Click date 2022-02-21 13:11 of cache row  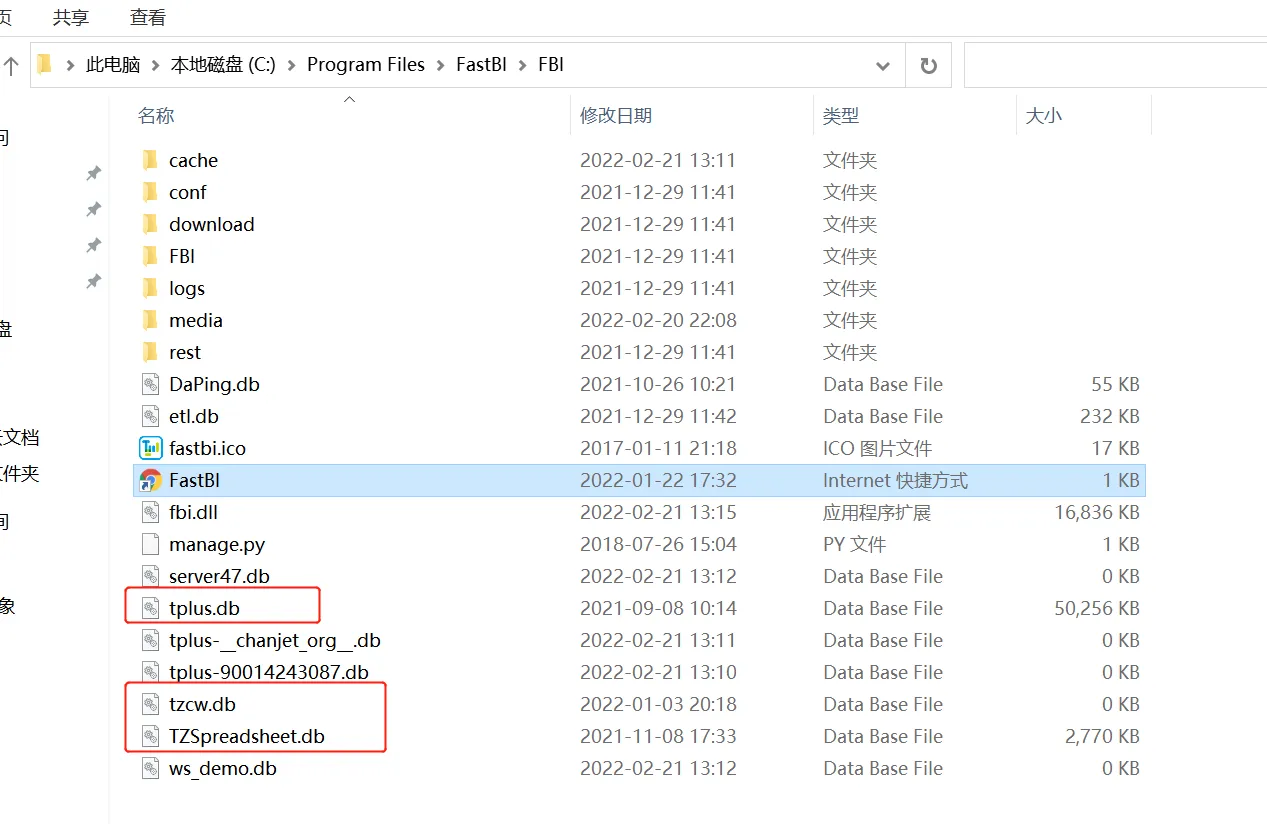point(658,160)
